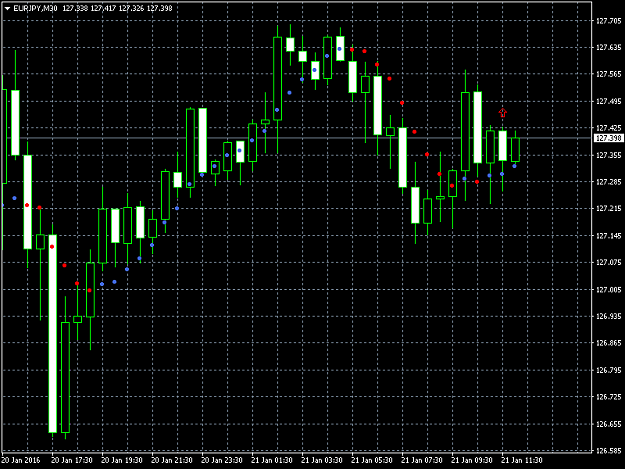Screen dimensions: 625x469
Task: Click the time label 21 Jan 07:30
Action: [x=422, y=460]
